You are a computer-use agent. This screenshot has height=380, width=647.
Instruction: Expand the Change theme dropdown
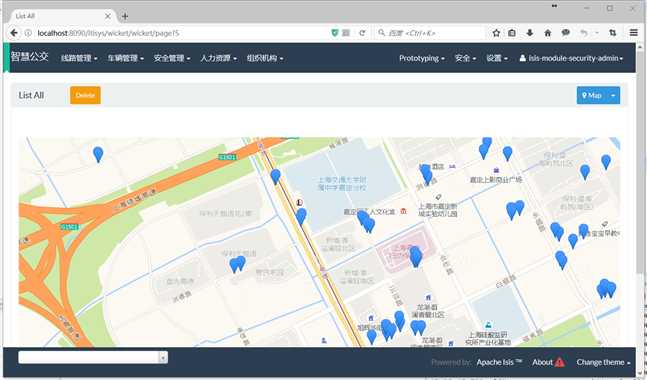point(603,362)
